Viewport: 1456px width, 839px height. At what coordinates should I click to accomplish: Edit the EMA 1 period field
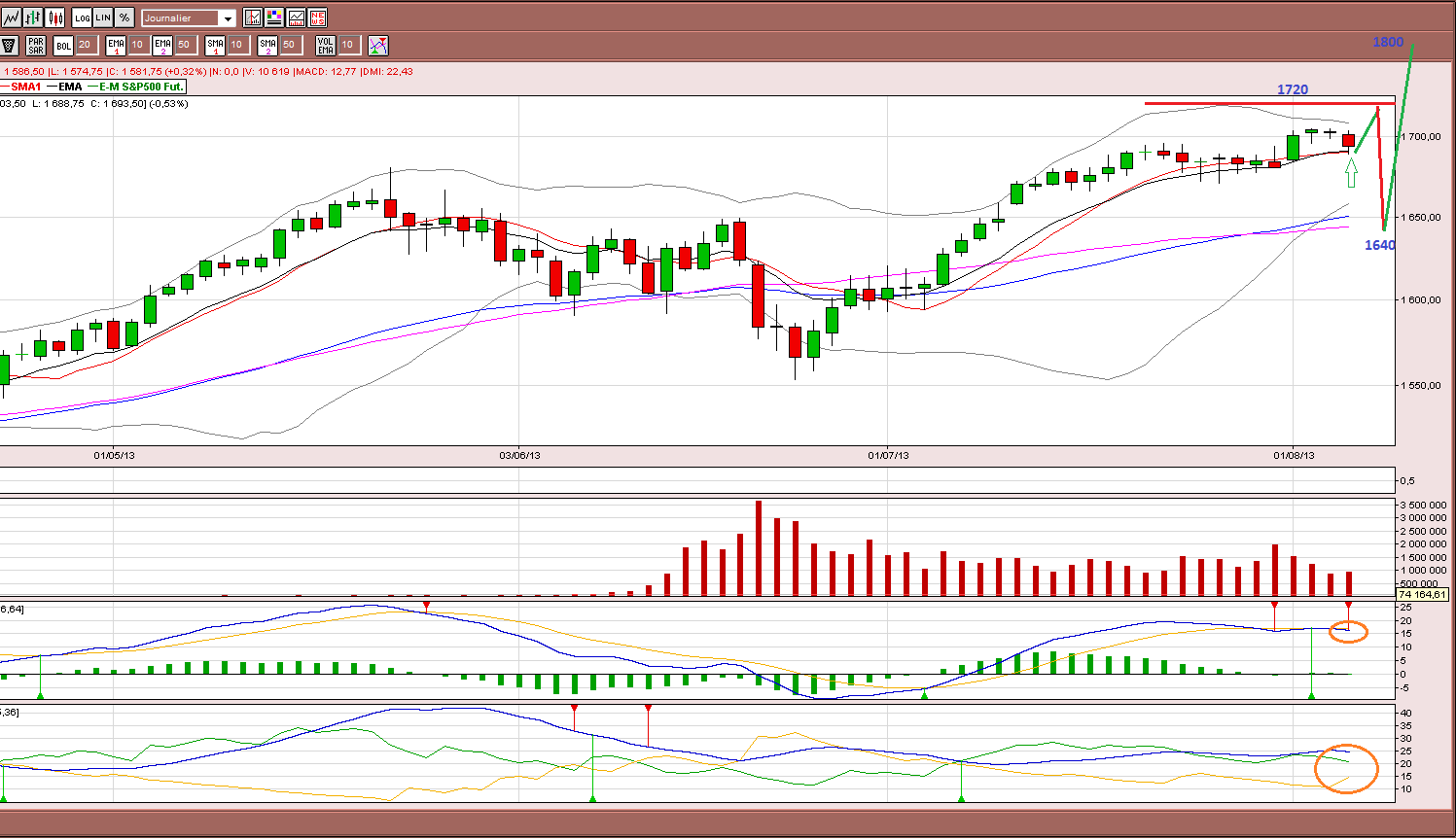click(138, 45)
